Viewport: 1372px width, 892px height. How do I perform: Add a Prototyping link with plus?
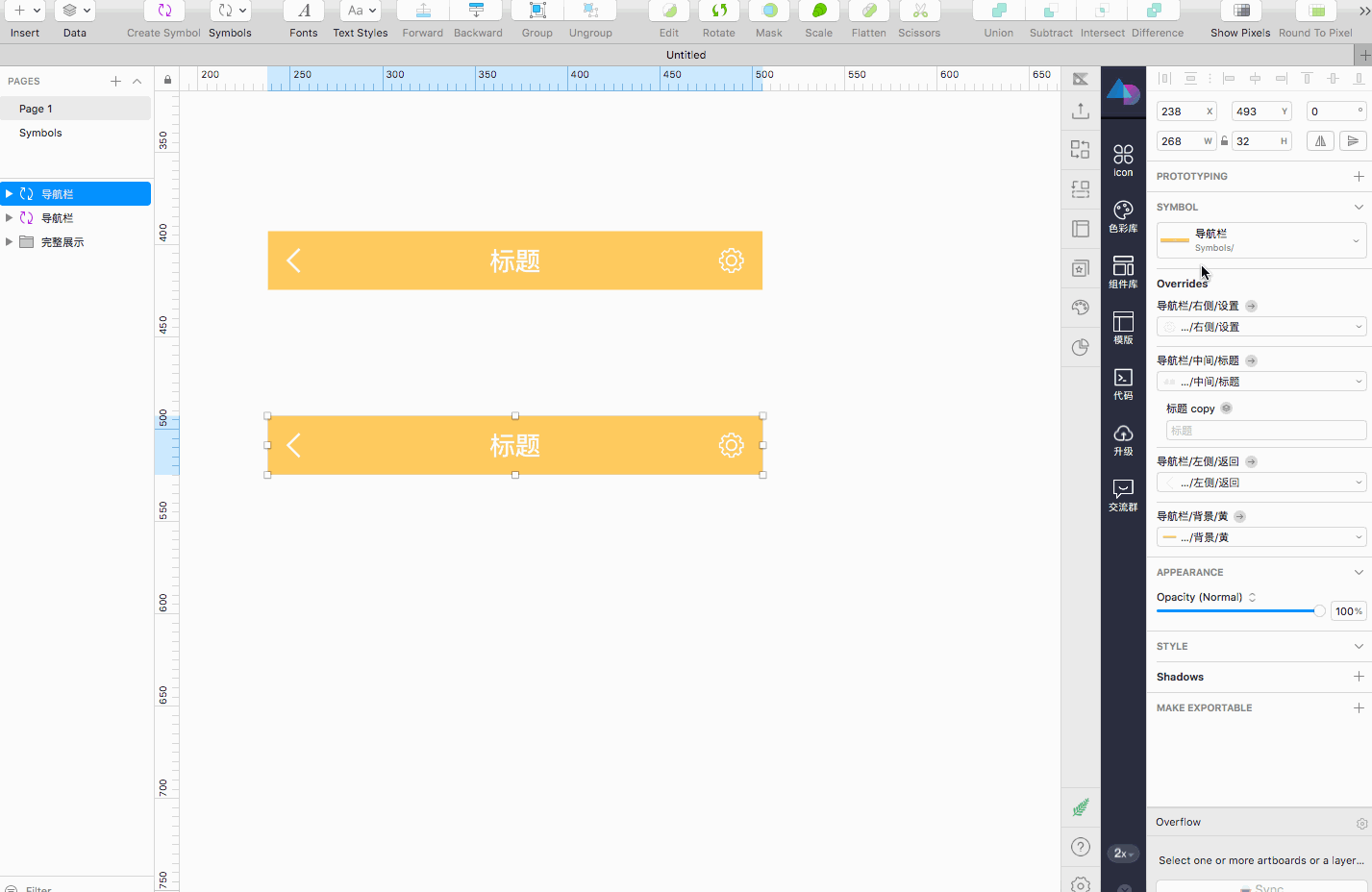pyautogui.click(x=1359, y=176)
